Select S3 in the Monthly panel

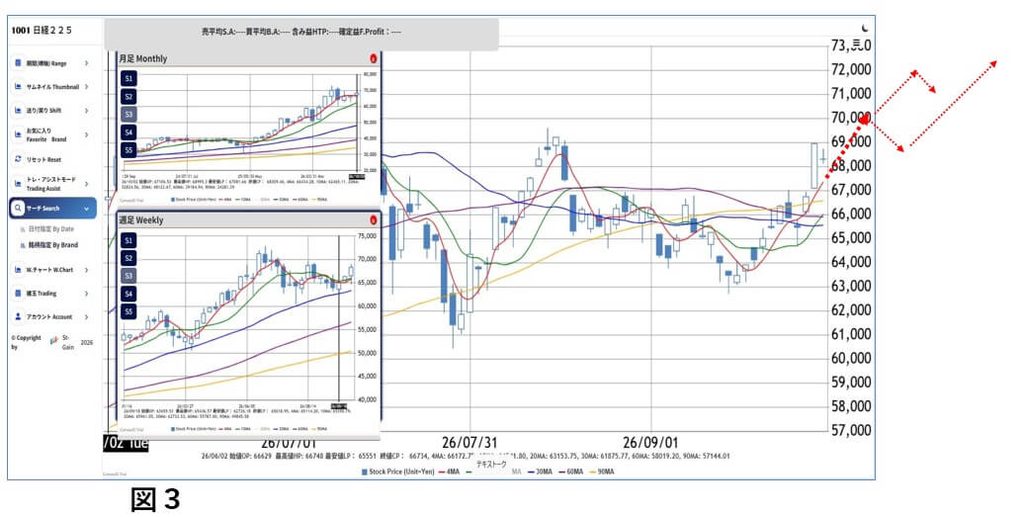129,114
